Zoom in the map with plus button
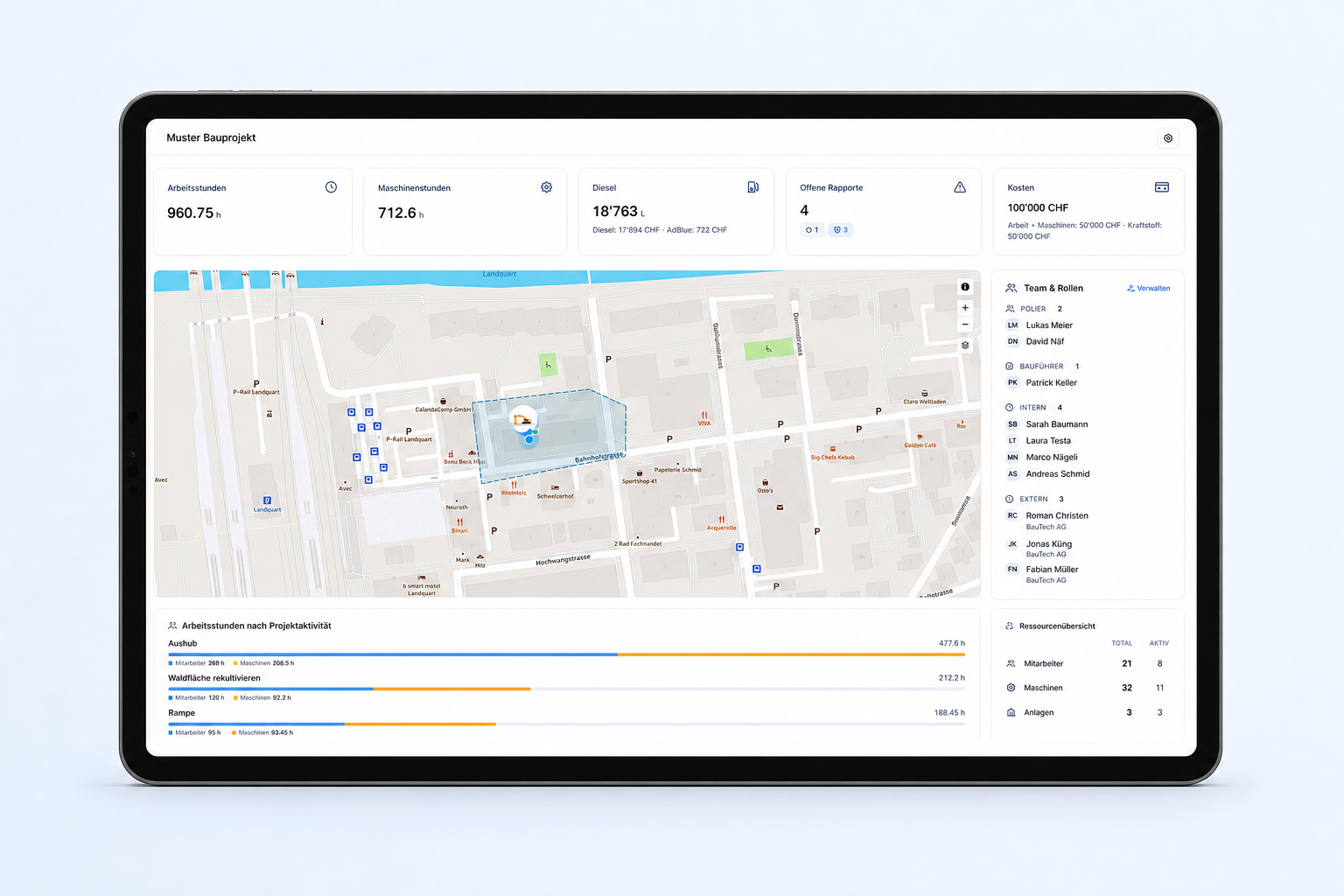 coord(965,308)
